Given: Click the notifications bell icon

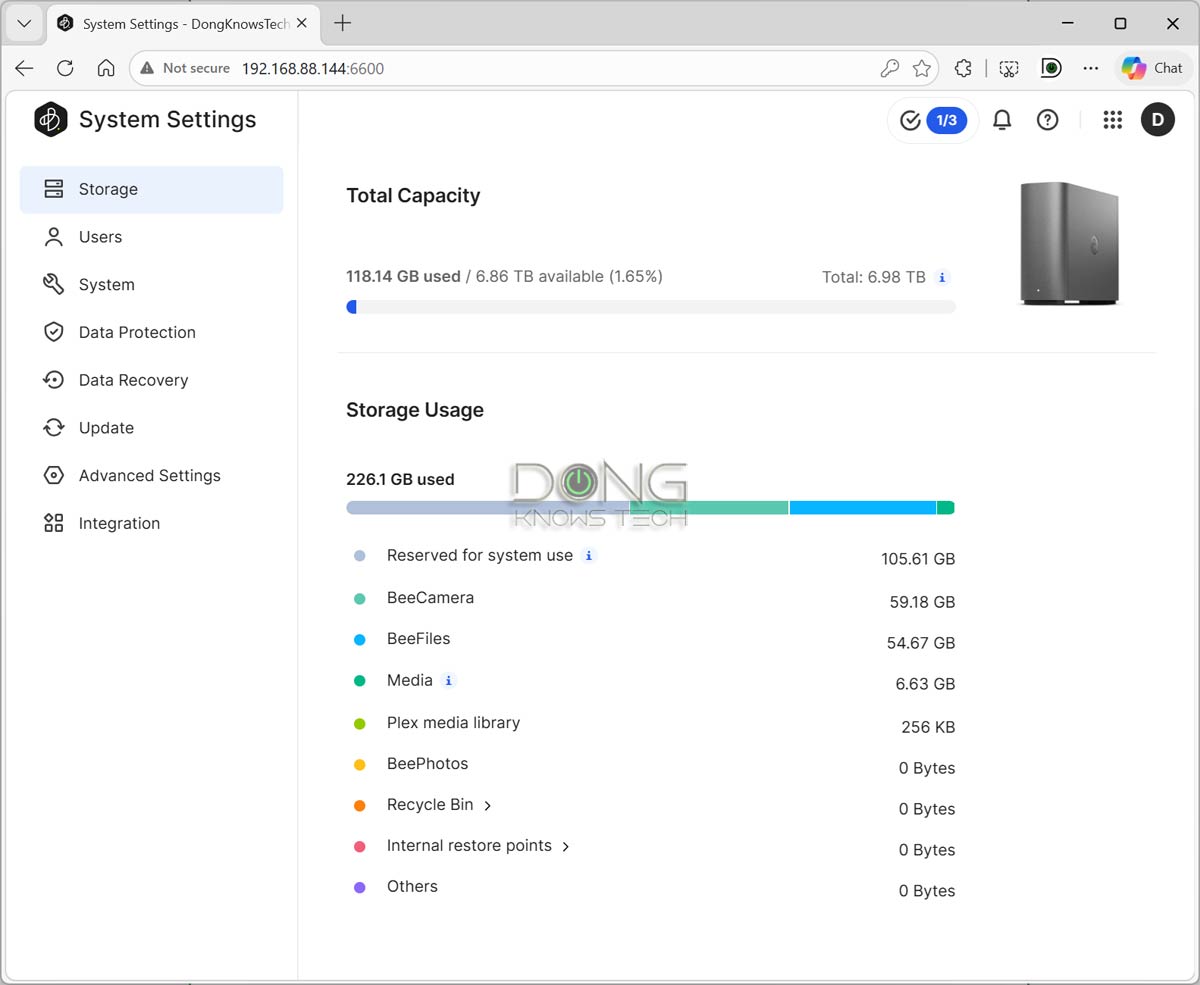Looking at the screenshot, I should pos(1002,120).
